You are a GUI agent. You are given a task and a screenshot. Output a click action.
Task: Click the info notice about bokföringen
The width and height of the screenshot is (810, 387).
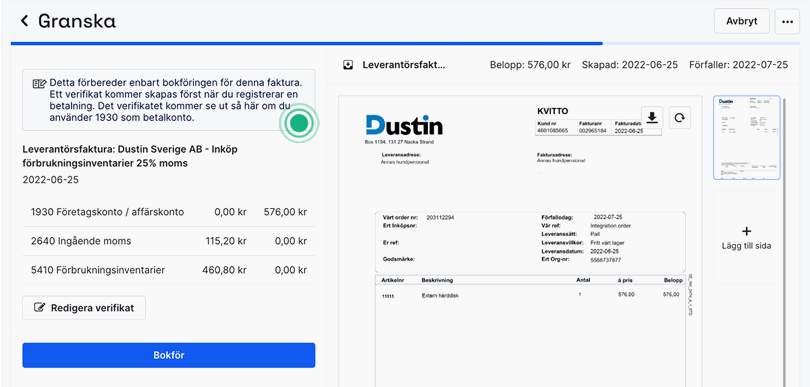[x=168, y=100]
